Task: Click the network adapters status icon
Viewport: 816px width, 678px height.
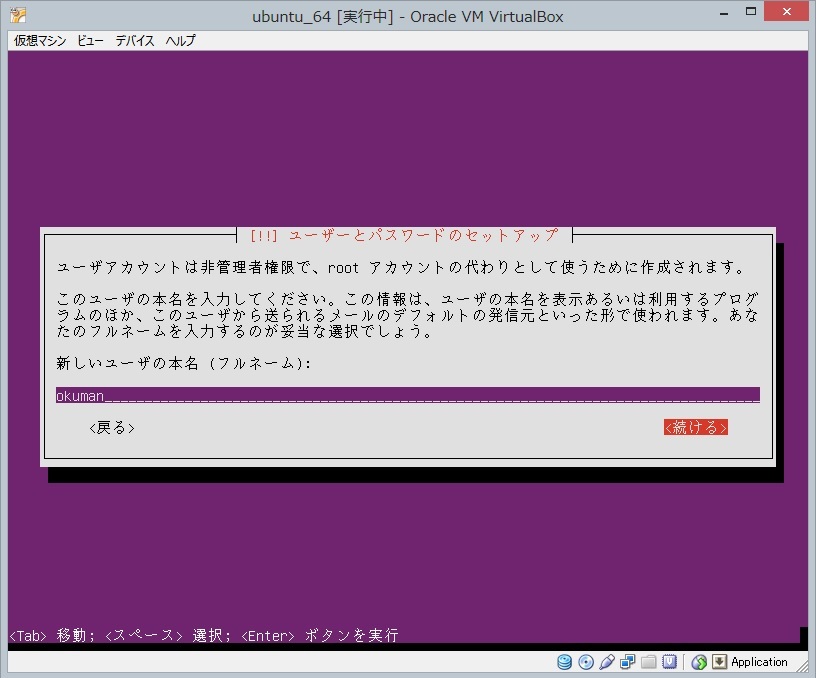Action: (628, 662)
